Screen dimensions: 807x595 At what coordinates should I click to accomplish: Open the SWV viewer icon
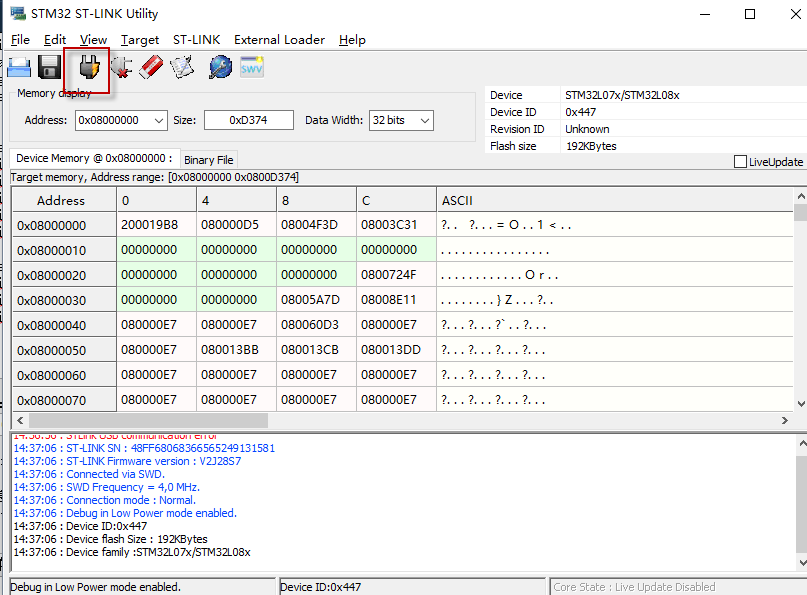point(252,67)
